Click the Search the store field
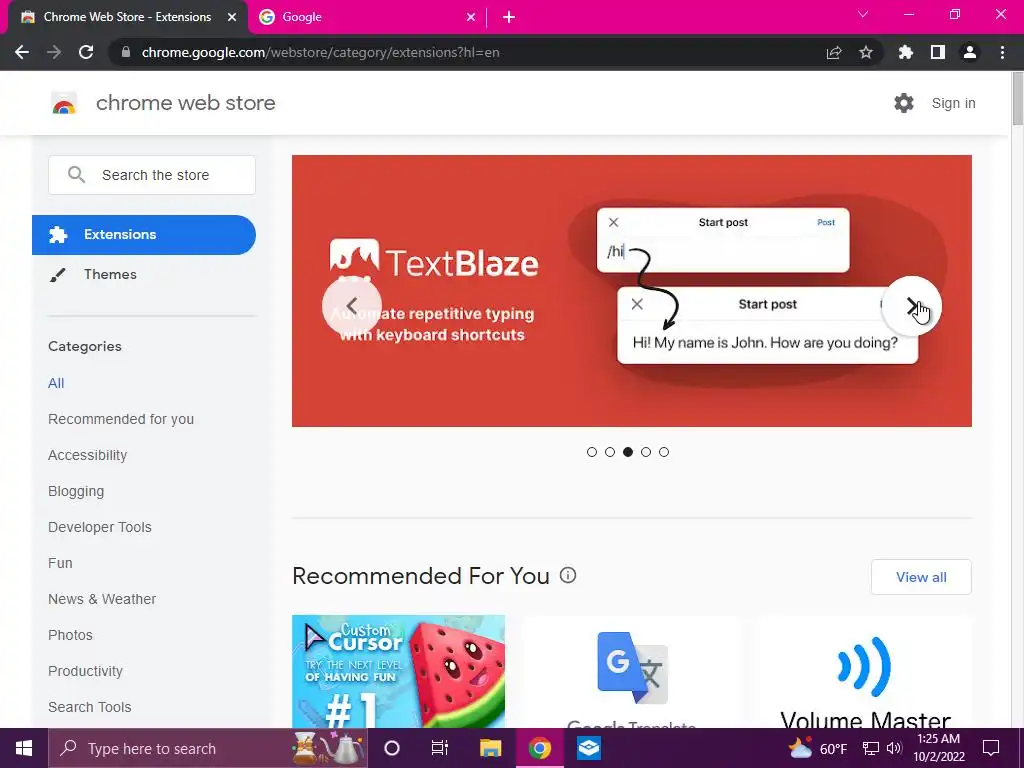Viewport: 1024px width, 768px height. point(152,175)
